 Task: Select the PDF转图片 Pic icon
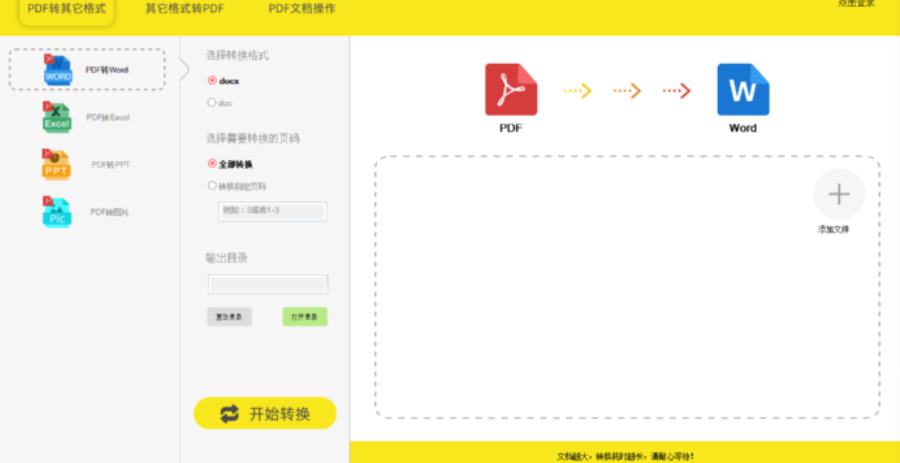point(56,212)
